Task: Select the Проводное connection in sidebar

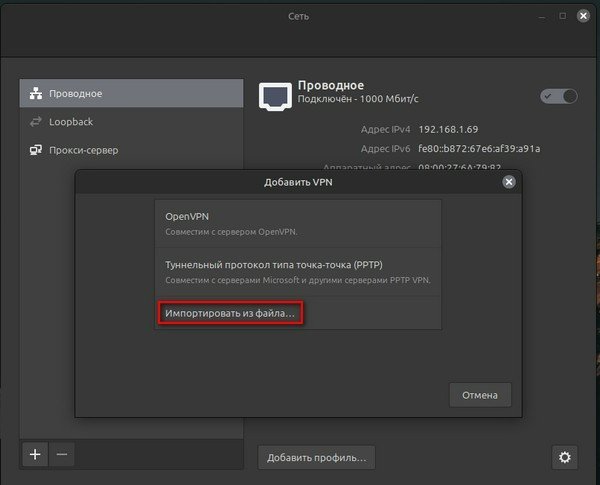Action: [131, 93]
